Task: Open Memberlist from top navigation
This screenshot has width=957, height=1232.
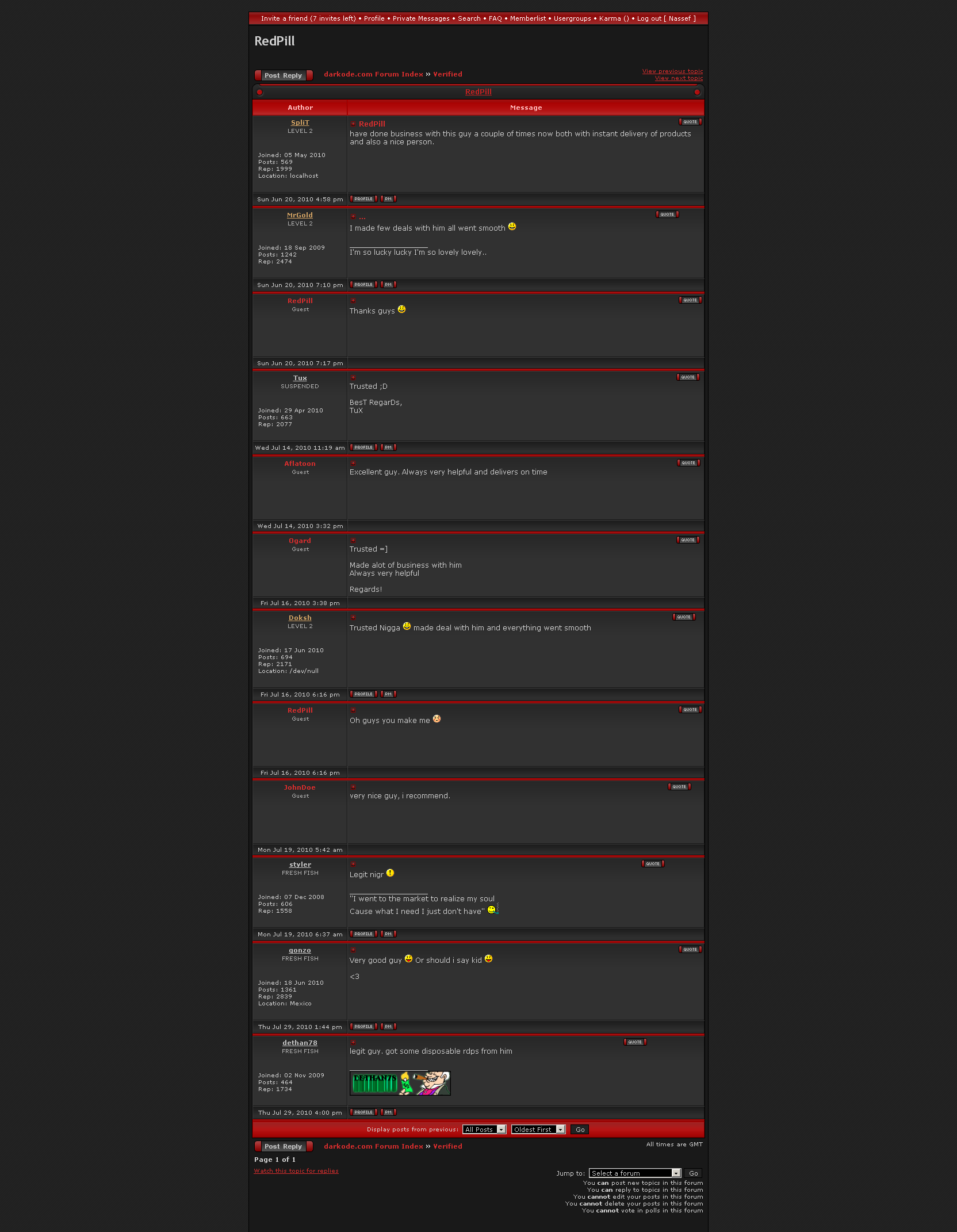Action: (x=528, y=18)
